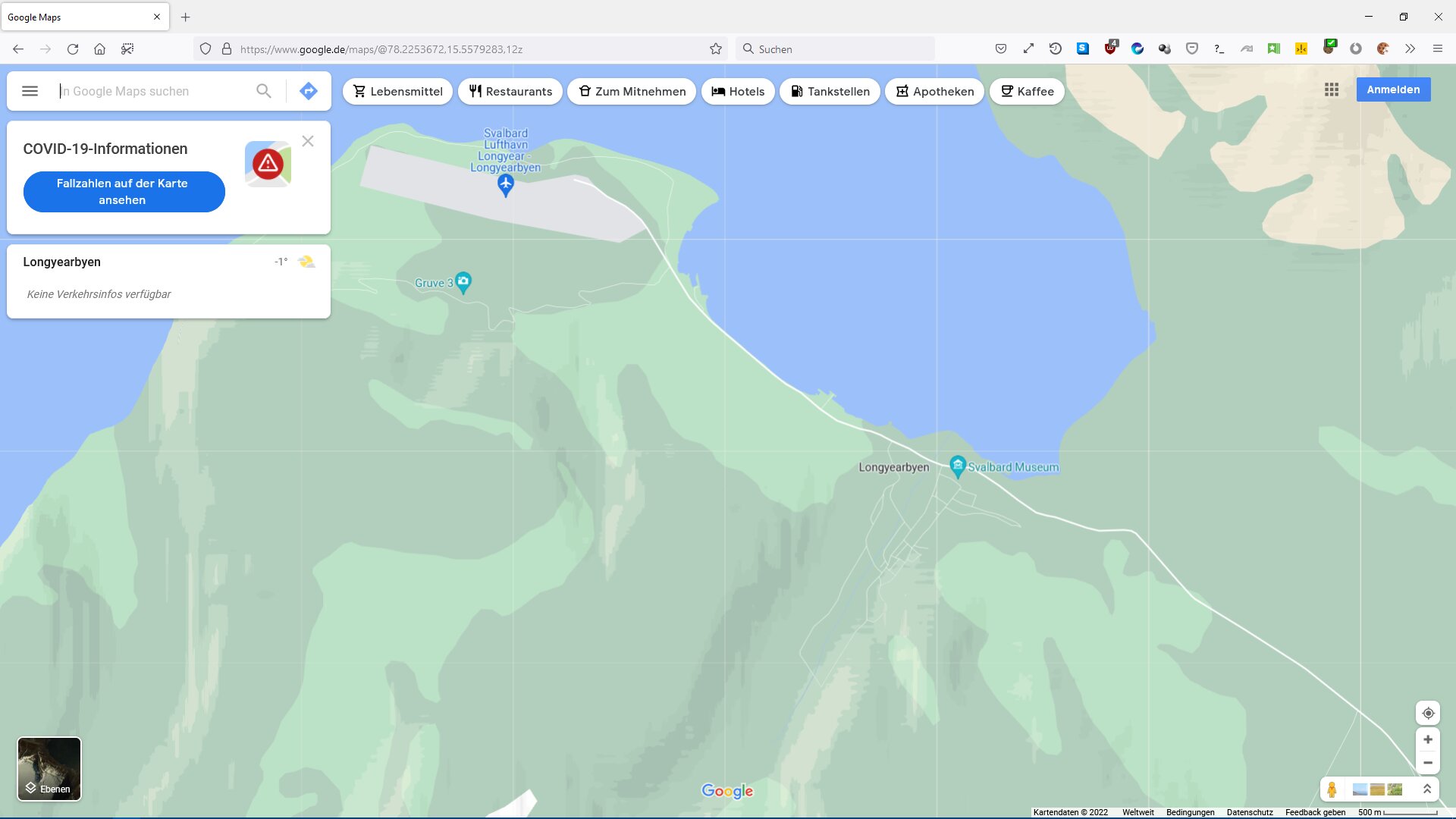Open the Google apps grid
Viewport: 1456px width, 819px height.
tap(1332, 89)
